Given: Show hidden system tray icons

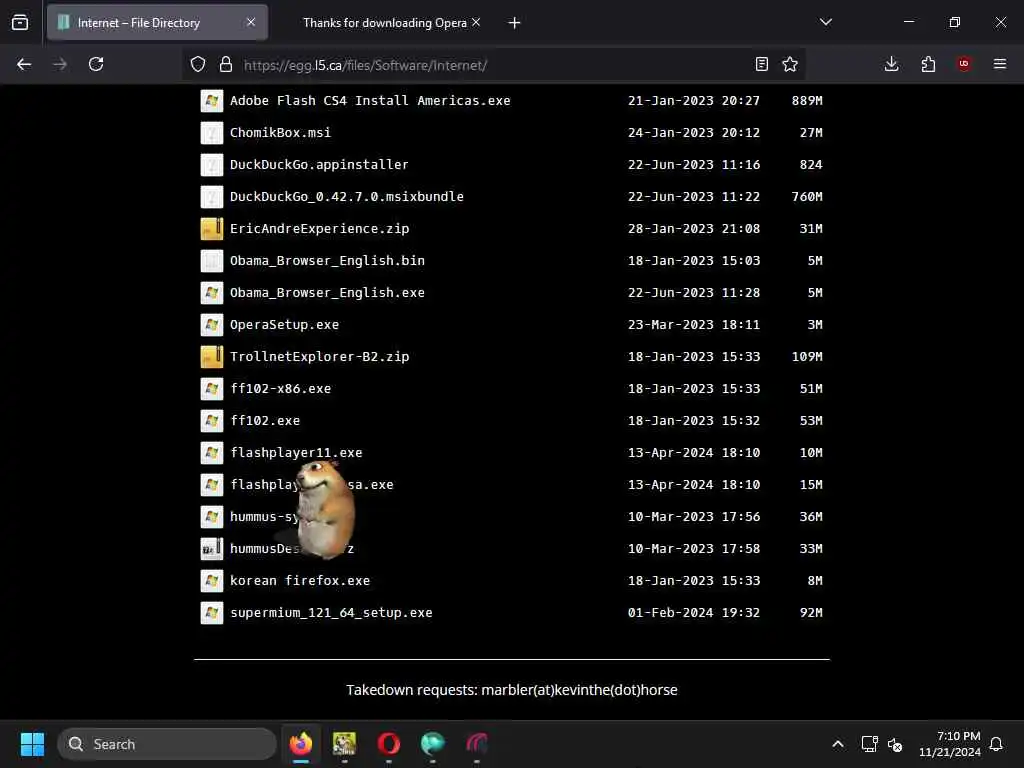Looking at the screenshot, I should pos(838,744).
